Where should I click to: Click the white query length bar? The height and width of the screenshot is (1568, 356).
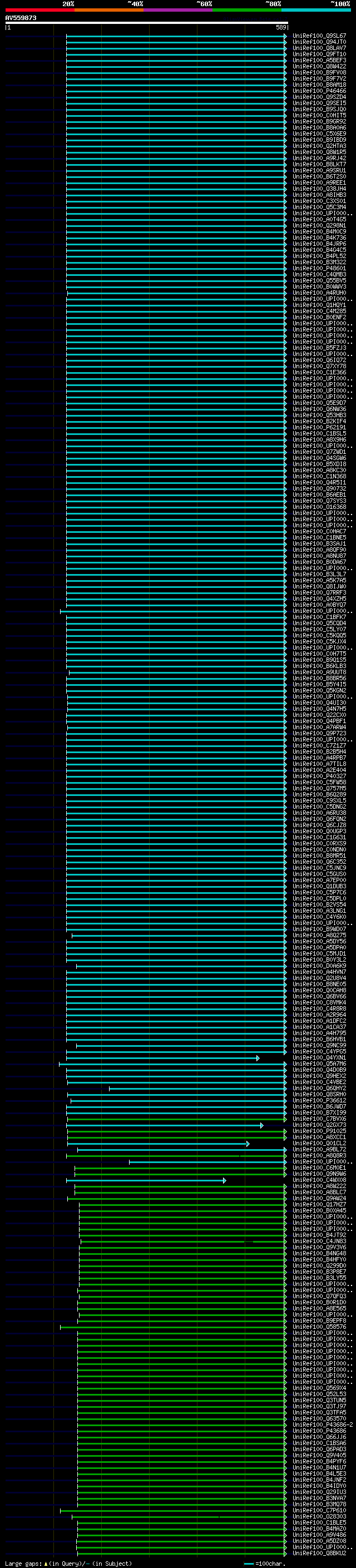point(147,23)
